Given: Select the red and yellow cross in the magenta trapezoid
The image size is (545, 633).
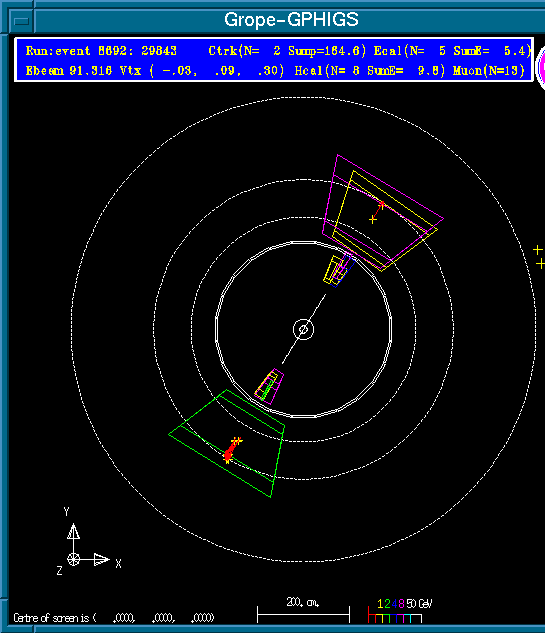Looking at the screenshot, I should point(377,213).
